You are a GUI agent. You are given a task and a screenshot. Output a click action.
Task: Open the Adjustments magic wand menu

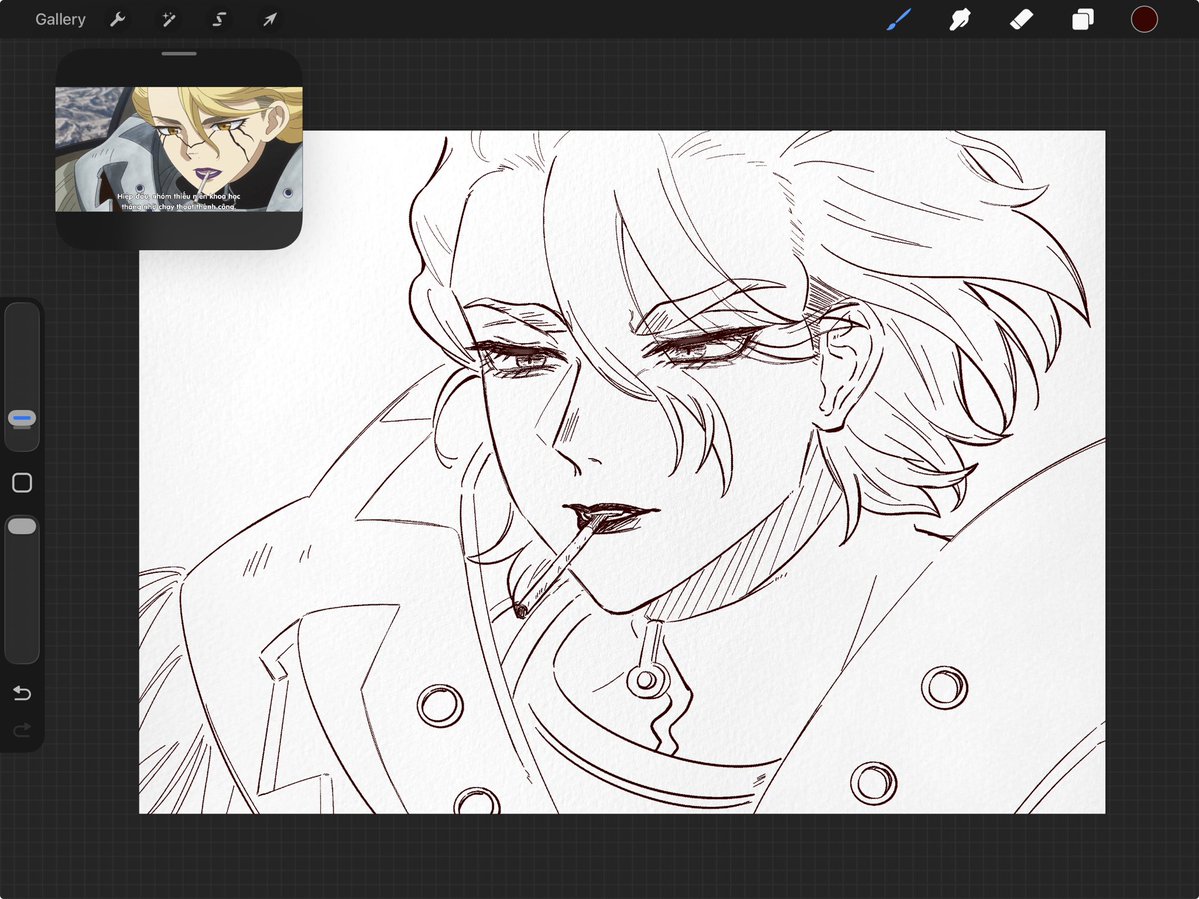[x=168, y=19]
